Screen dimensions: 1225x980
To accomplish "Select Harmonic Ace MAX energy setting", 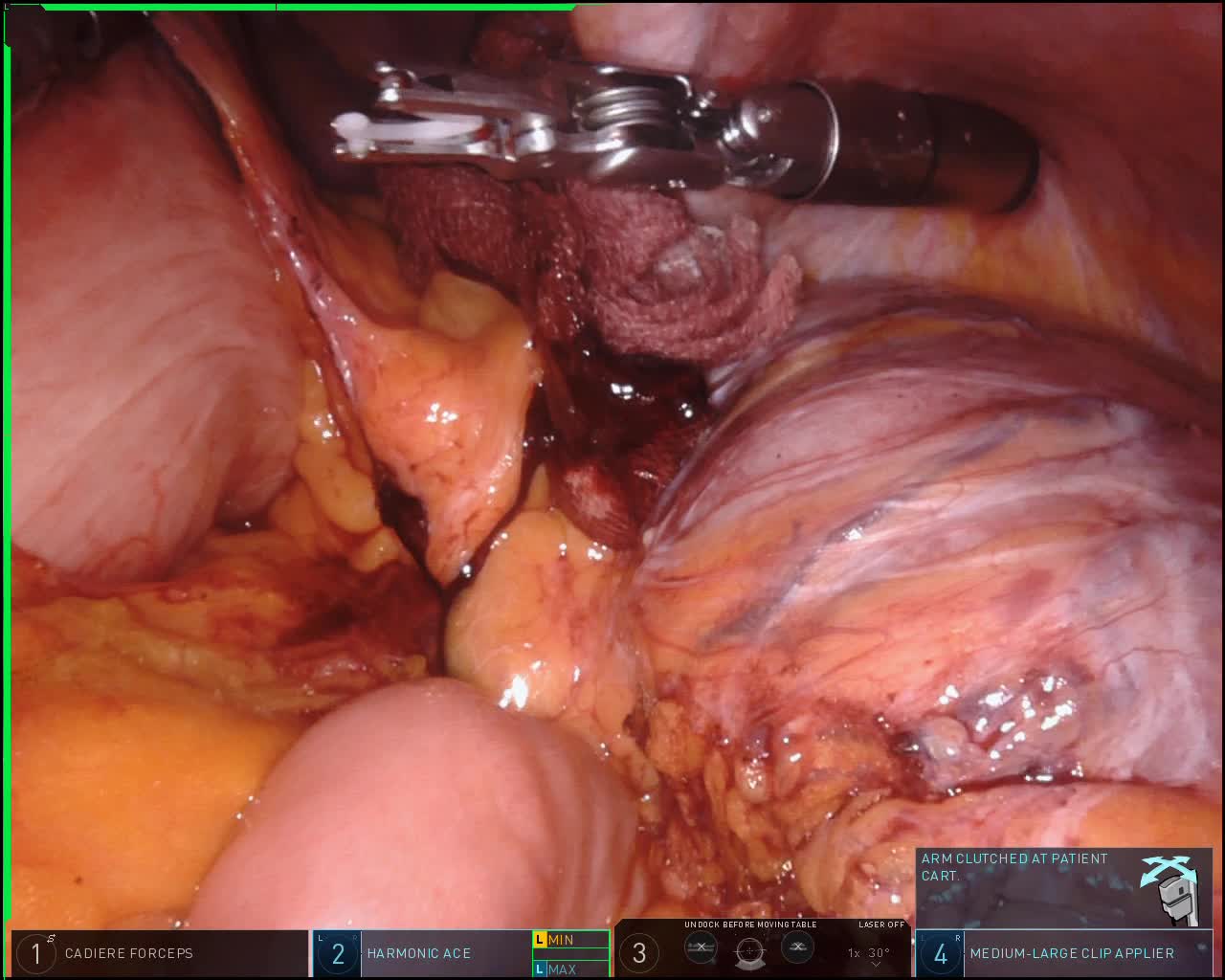I will pyautogui.click(x=570, y=969).
